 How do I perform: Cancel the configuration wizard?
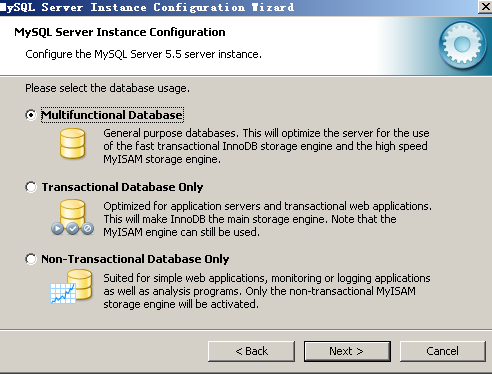tap(443, 351)
